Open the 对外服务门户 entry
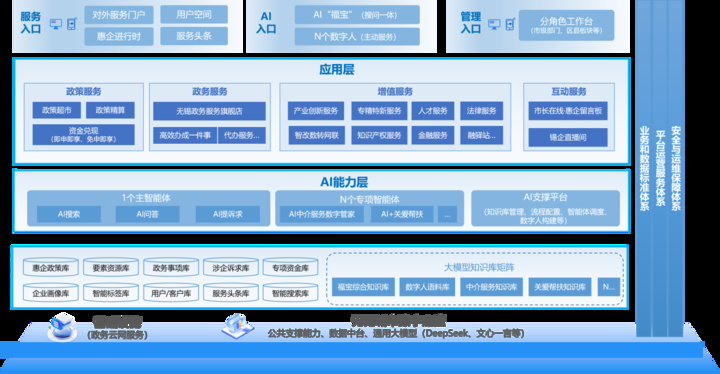 (119, 15)
